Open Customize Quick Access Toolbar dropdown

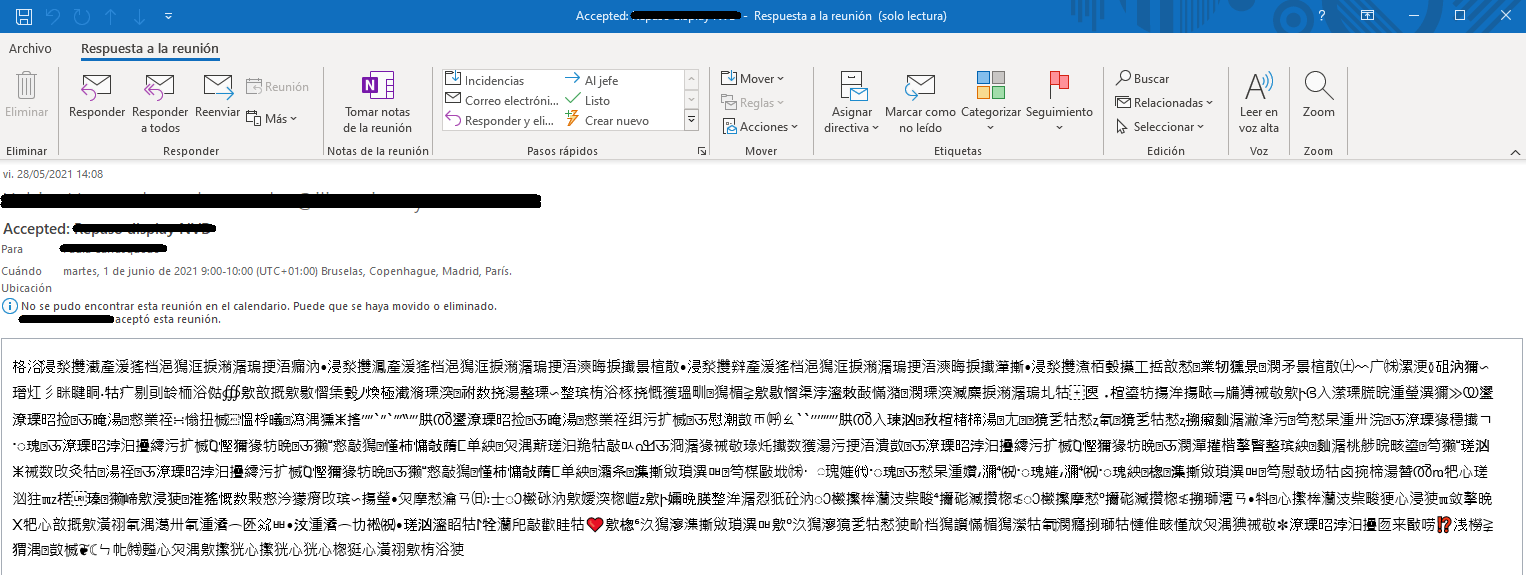click(167, 17)
